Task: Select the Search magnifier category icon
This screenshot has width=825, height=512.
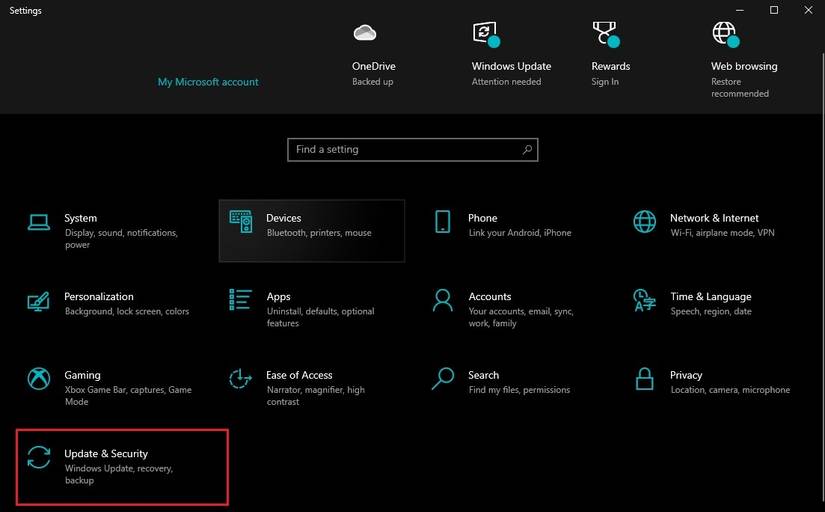Action: coord(442,378)
